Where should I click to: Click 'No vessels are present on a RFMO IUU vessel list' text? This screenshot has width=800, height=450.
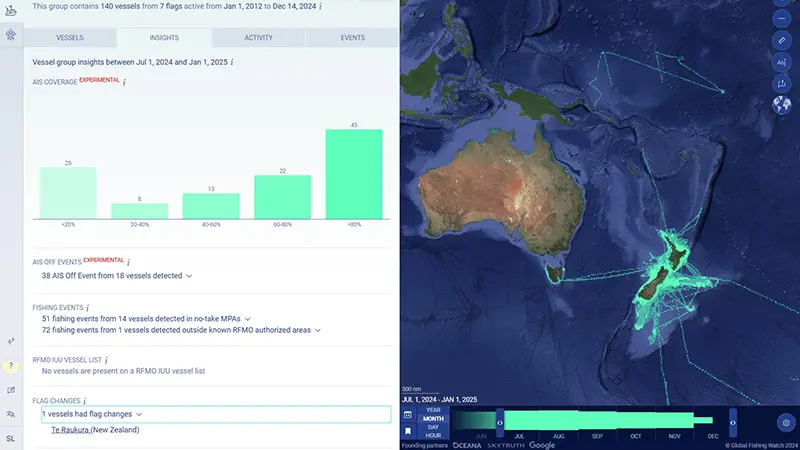click(x=123, y=371)
